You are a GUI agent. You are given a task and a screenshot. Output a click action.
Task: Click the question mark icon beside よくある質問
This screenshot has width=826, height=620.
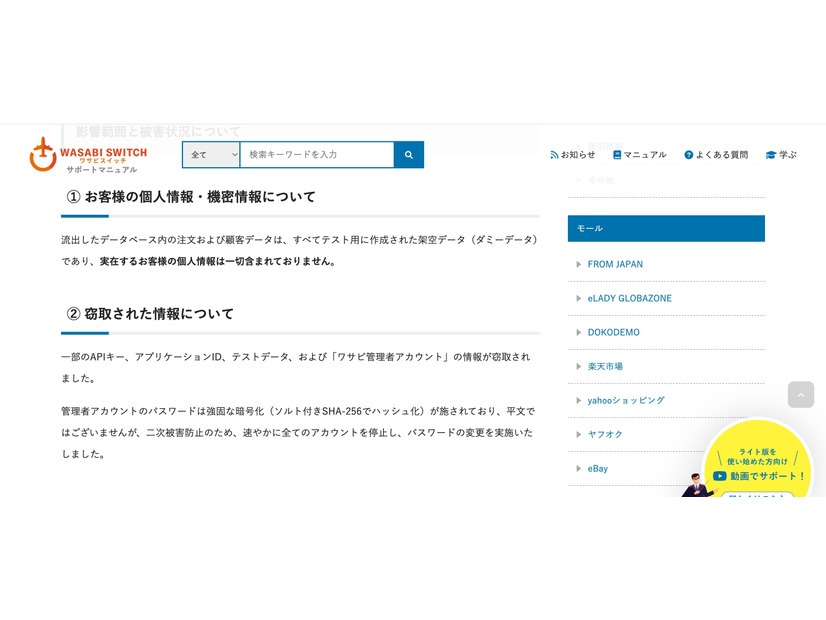[689, 155]
